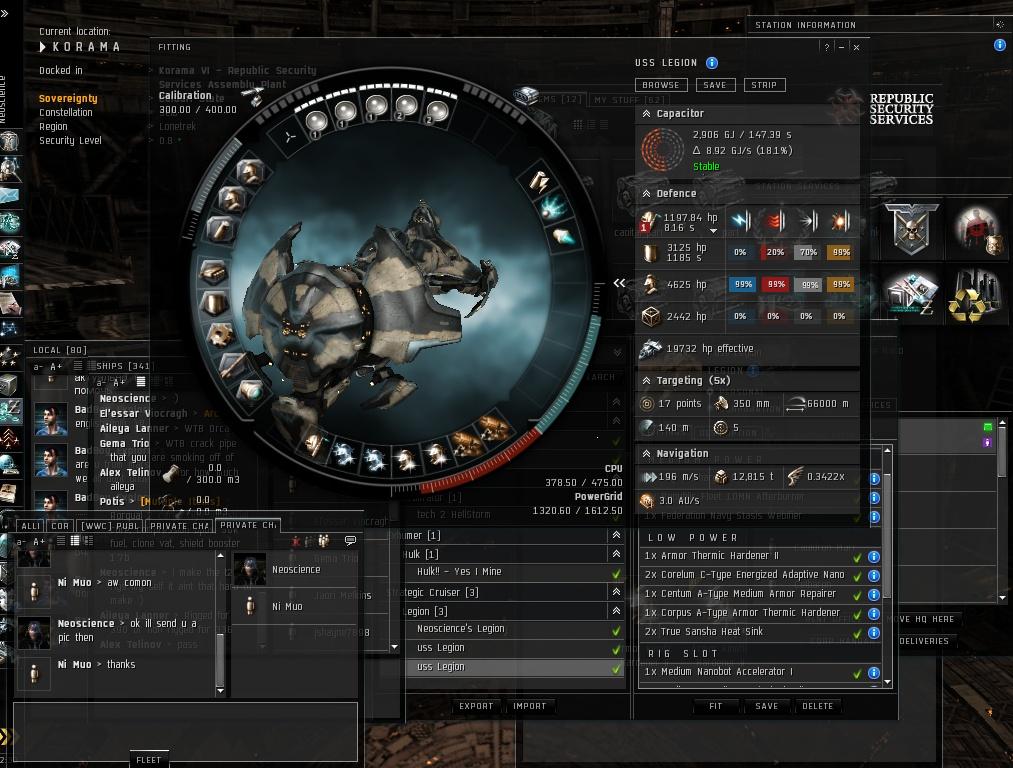This screenshot has width=1013, height=768.
Task: Click the effective HP ship icon
Action: pyautogui.click(x=650, y=349)
